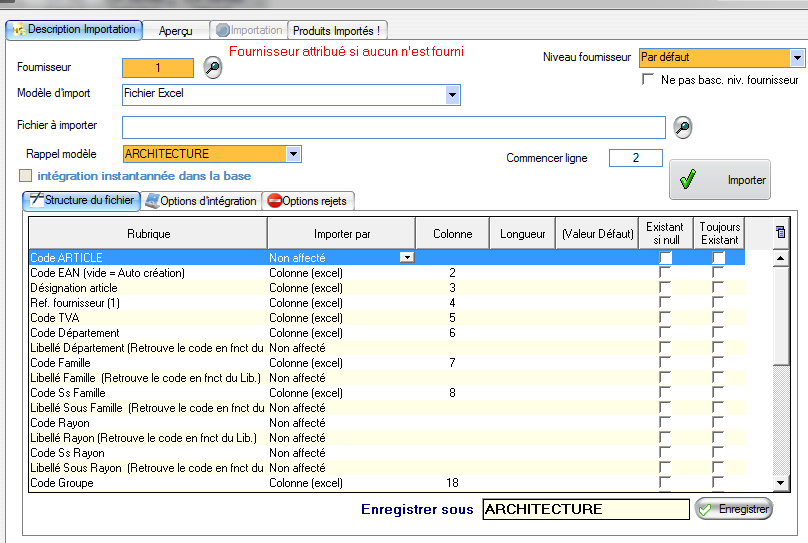Check Existant si null for Code ARTICLE
The height and width of the screenshot is (543, 808).
point(665,258)
